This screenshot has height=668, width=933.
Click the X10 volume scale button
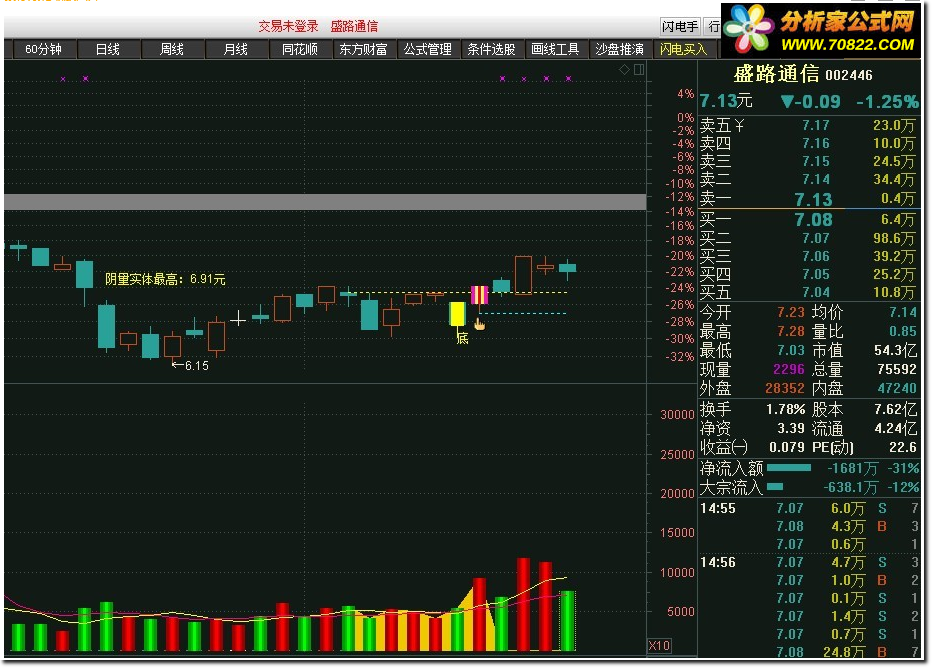659,645
